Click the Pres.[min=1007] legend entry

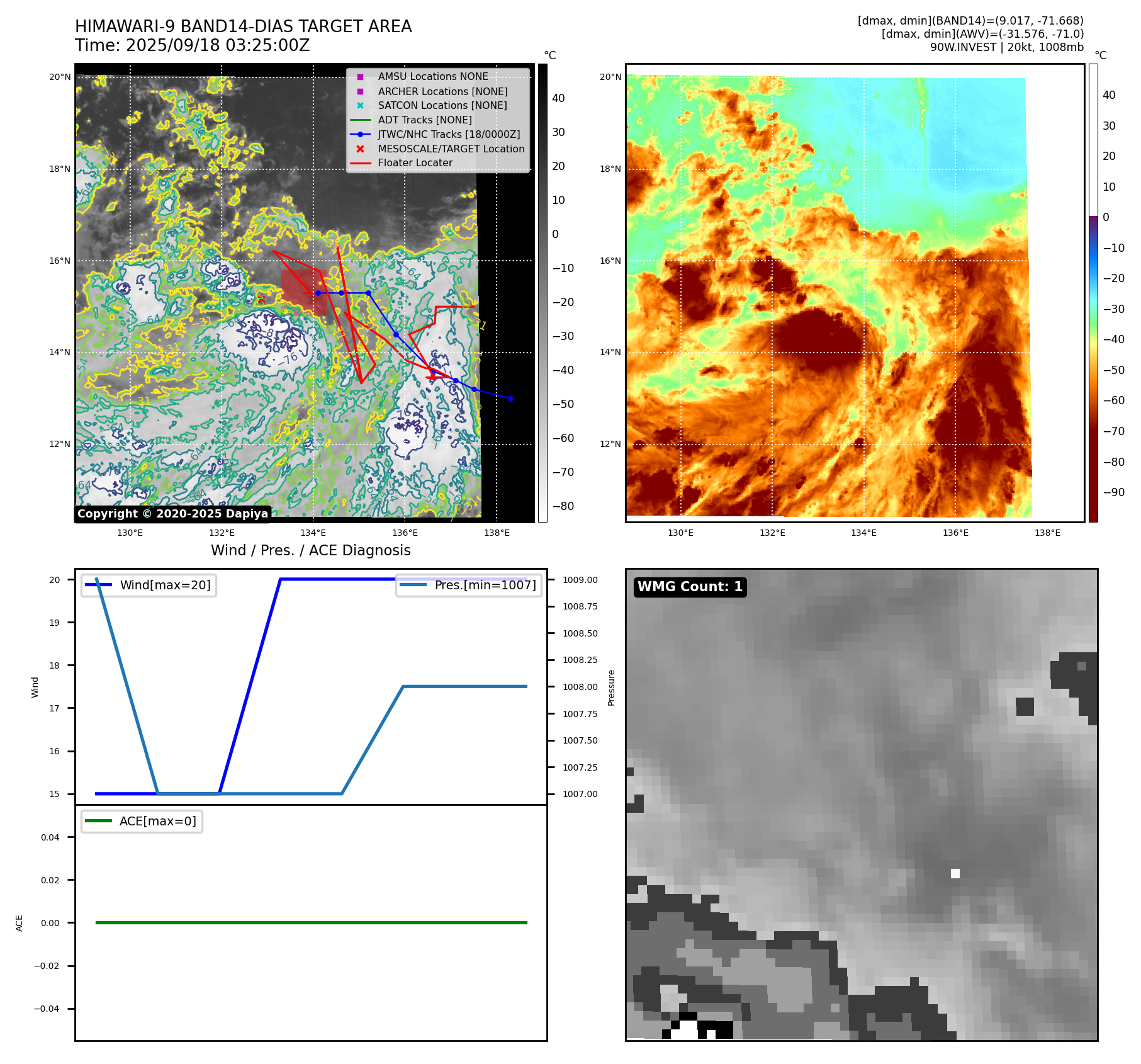pos(468,585)
